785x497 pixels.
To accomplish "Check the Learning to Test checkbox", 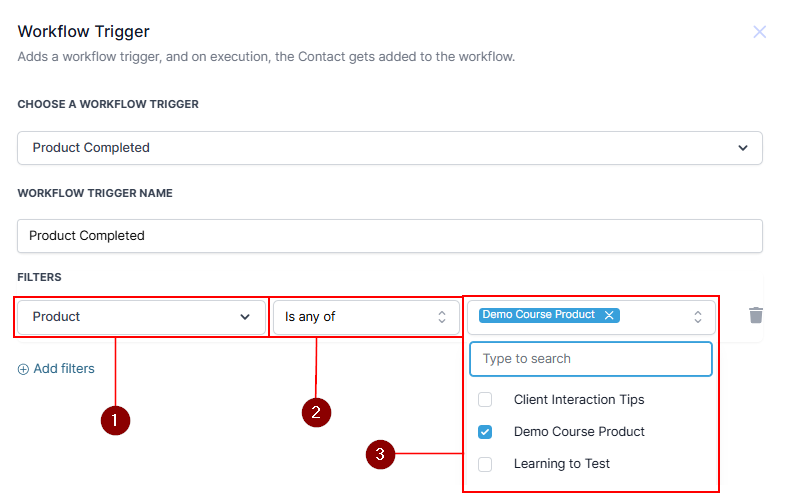I will point(485,464).
